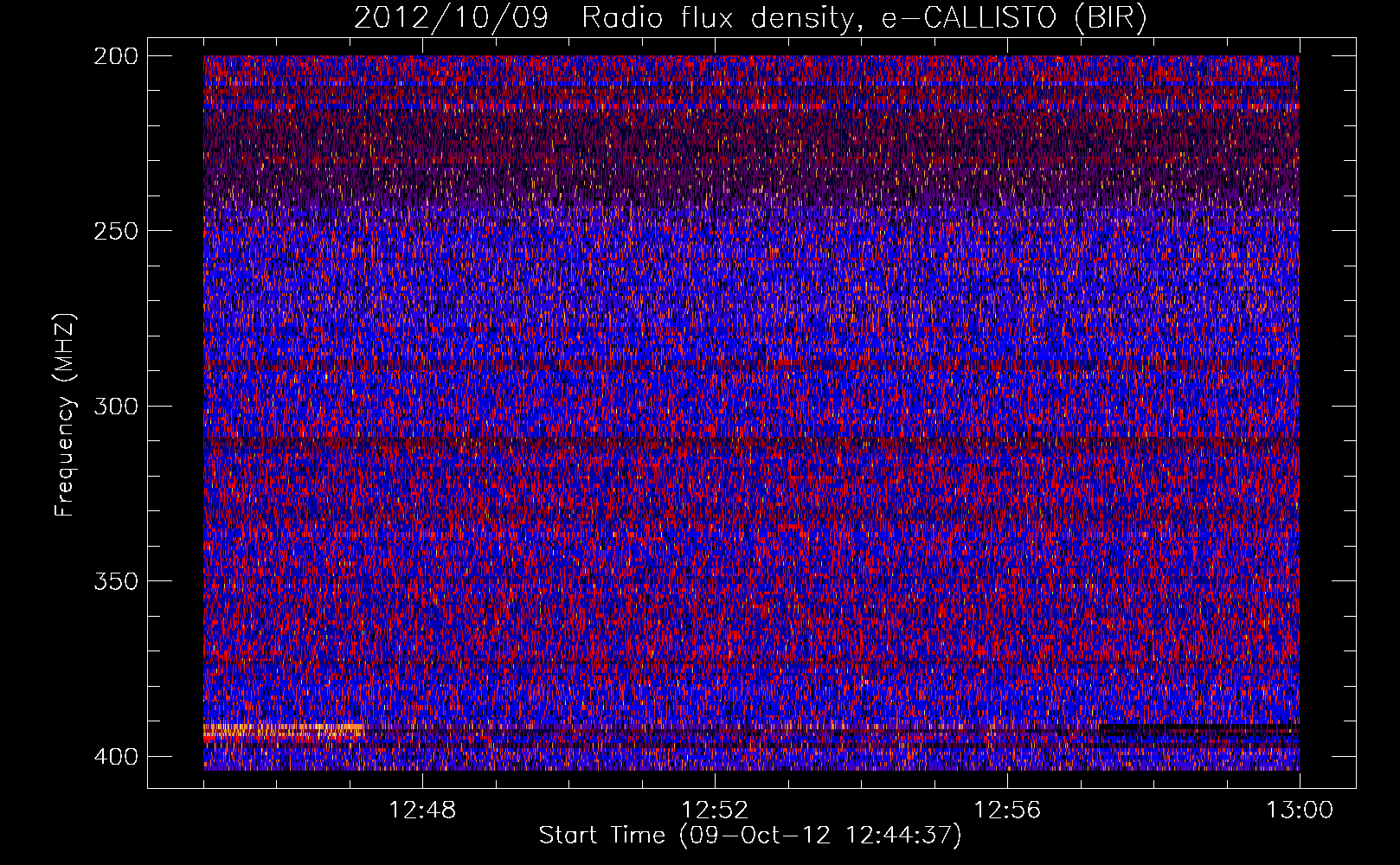Click the '12:56' time axis label

[x=1007, y=811]
